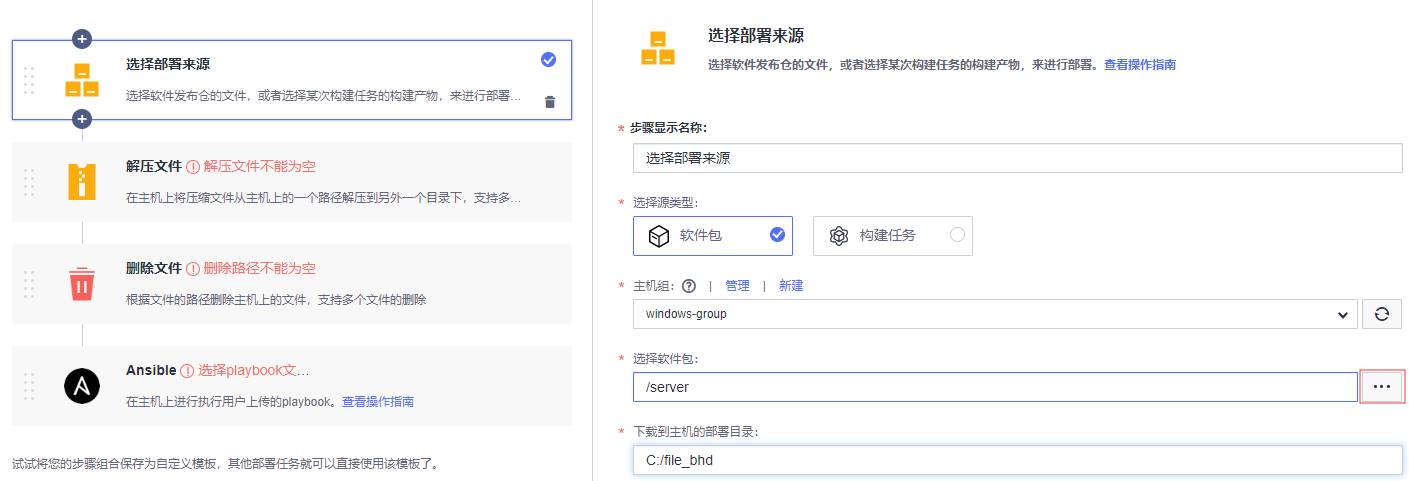Click the blue checkmark on 选择部署来源 card
Image resolution: width=1409 pixels, height=481 pixels.
point(548,60)
